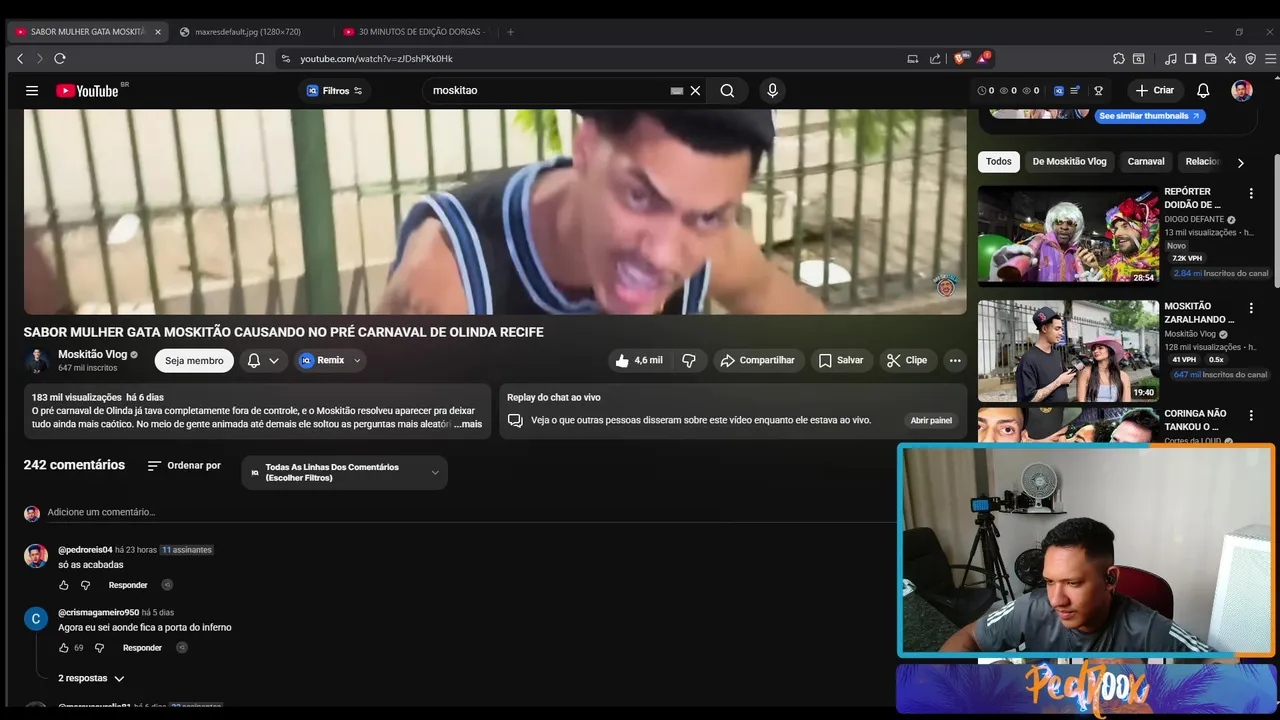Open @crismagameiro950 commenter profile
1280x720 pixels.
[x=98, y=612]
